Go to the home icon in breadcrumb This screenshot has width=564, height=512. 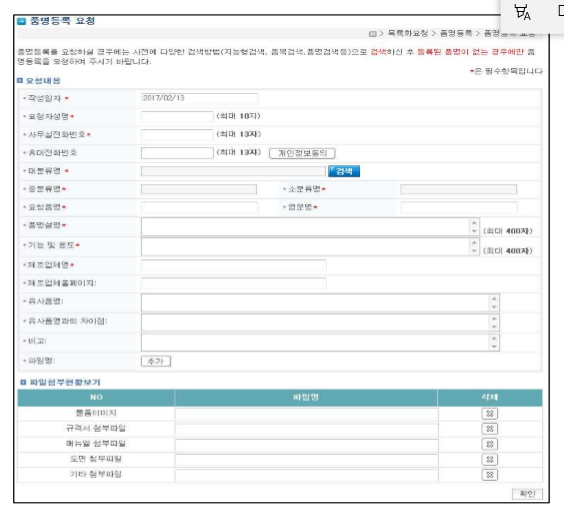373,34
